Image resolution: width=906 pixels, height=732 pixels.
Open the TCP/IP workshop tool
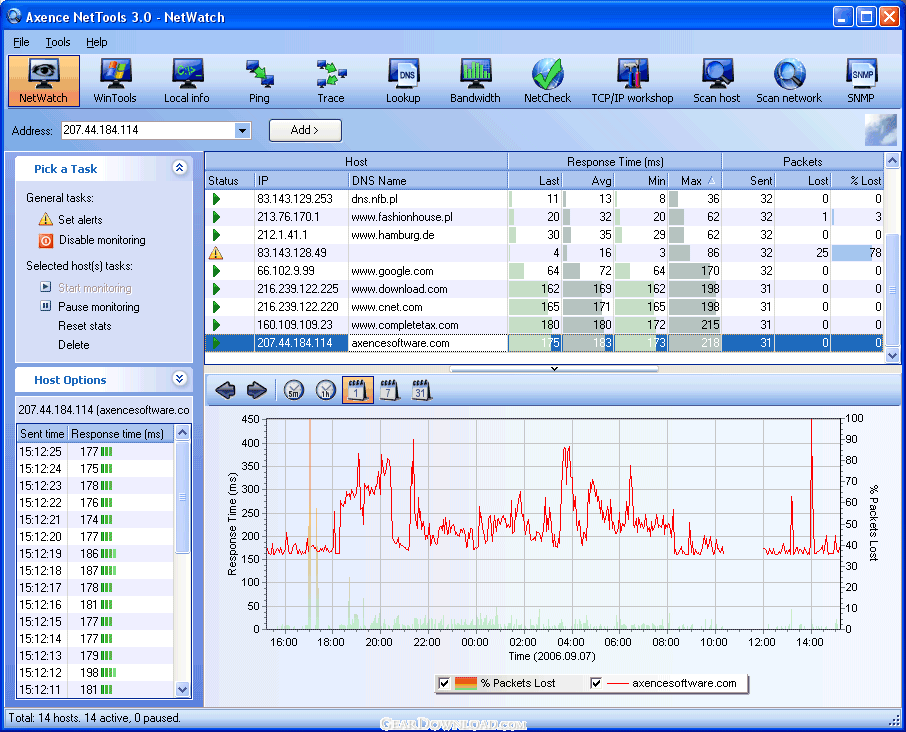[x=632, y=81]
